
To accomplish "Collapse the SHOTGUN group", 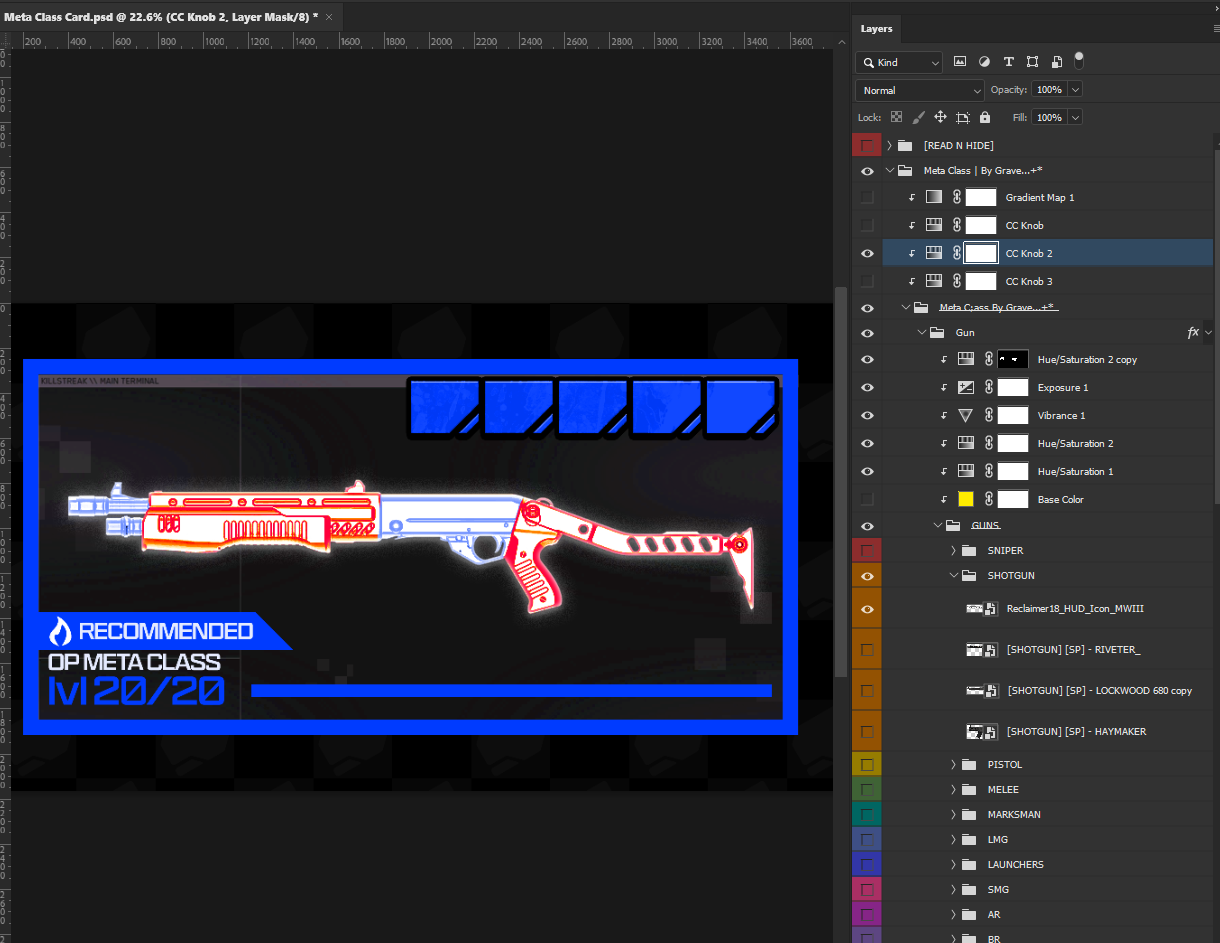I will click(x=953, y=575).
